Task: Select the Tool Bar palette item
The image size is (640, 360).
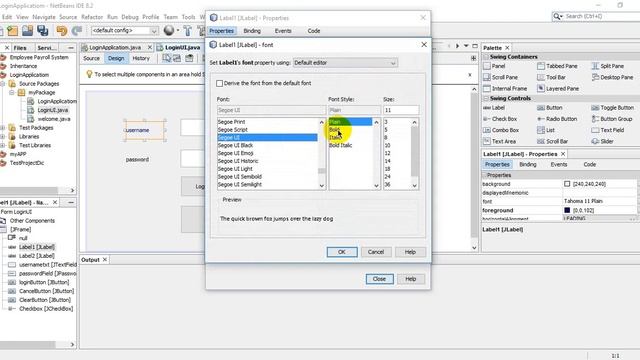Action: pyautogui.click(x=551, y=77)
